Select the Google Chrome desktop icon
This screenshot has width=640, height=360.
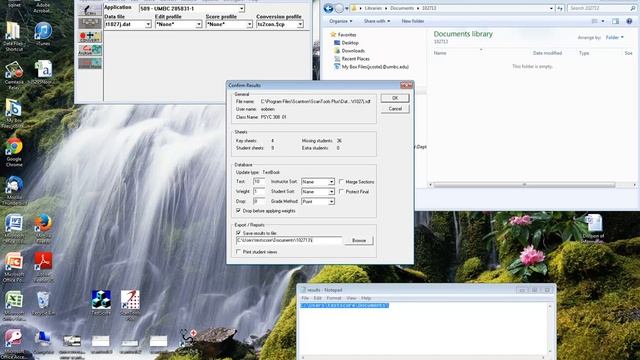point(14,152)
